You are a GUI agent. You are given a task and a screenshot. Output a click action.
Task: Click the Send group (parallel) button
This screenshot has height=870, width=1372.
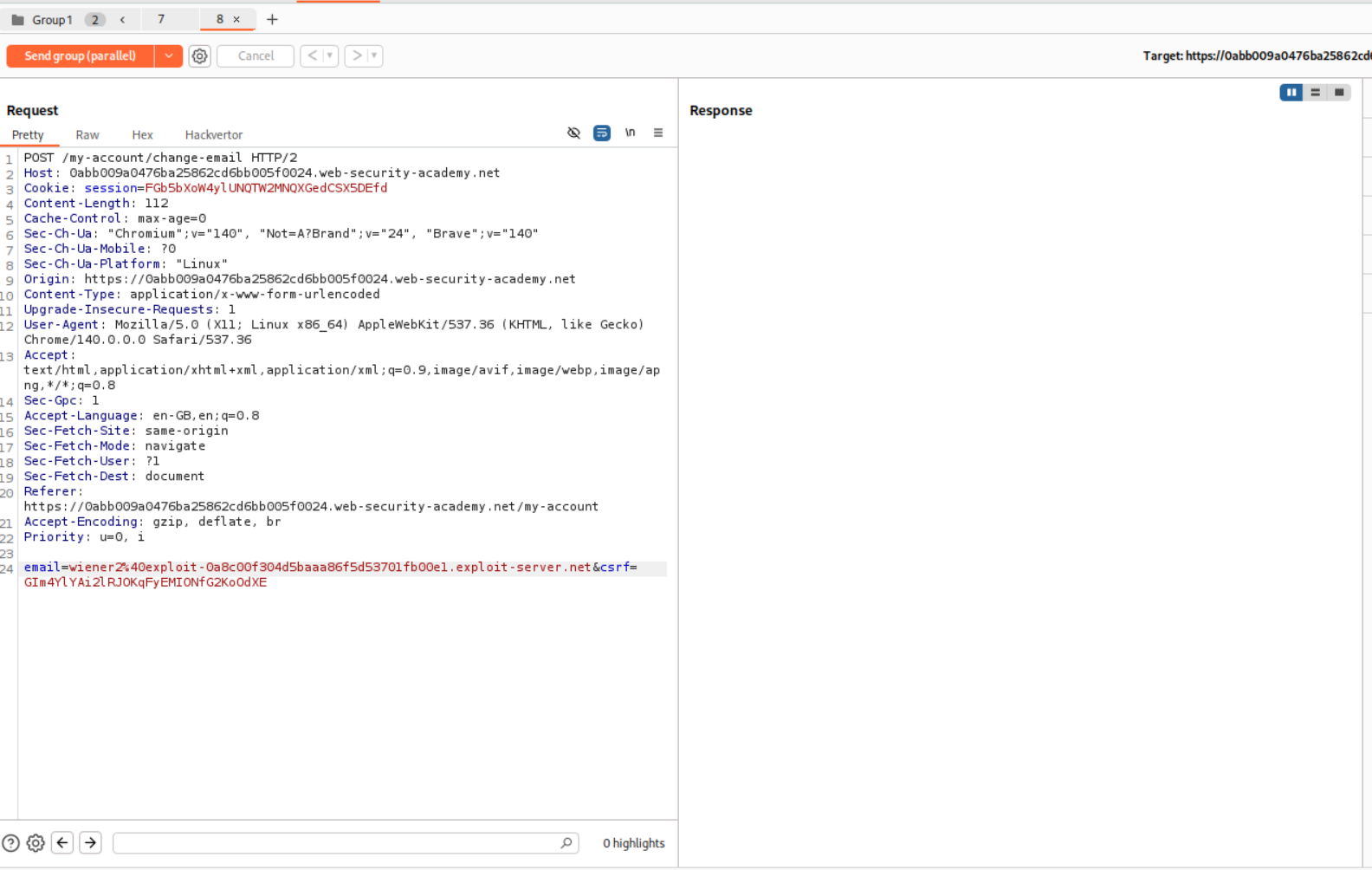click(x=80, y=56)
